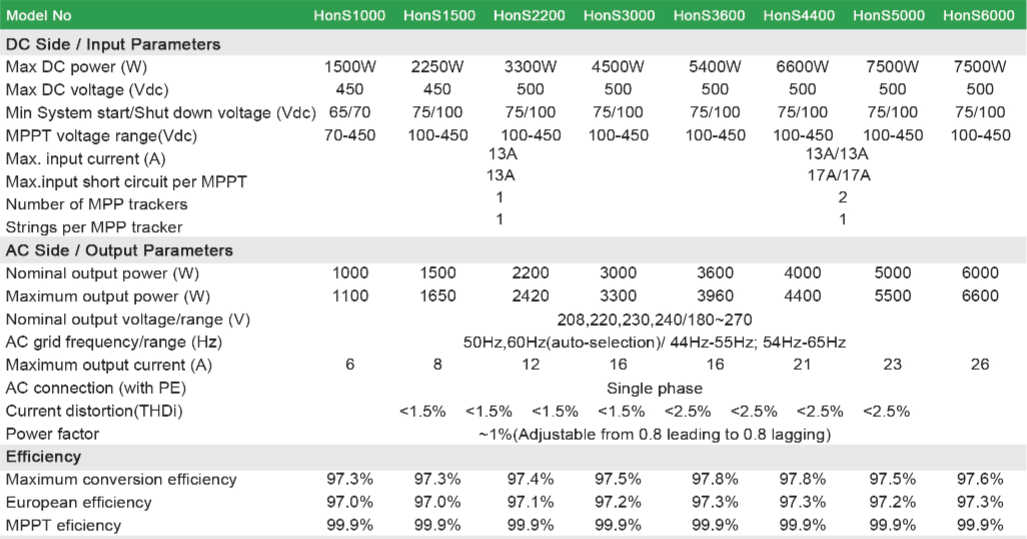Select the European efficiency row label

point(78,502)
